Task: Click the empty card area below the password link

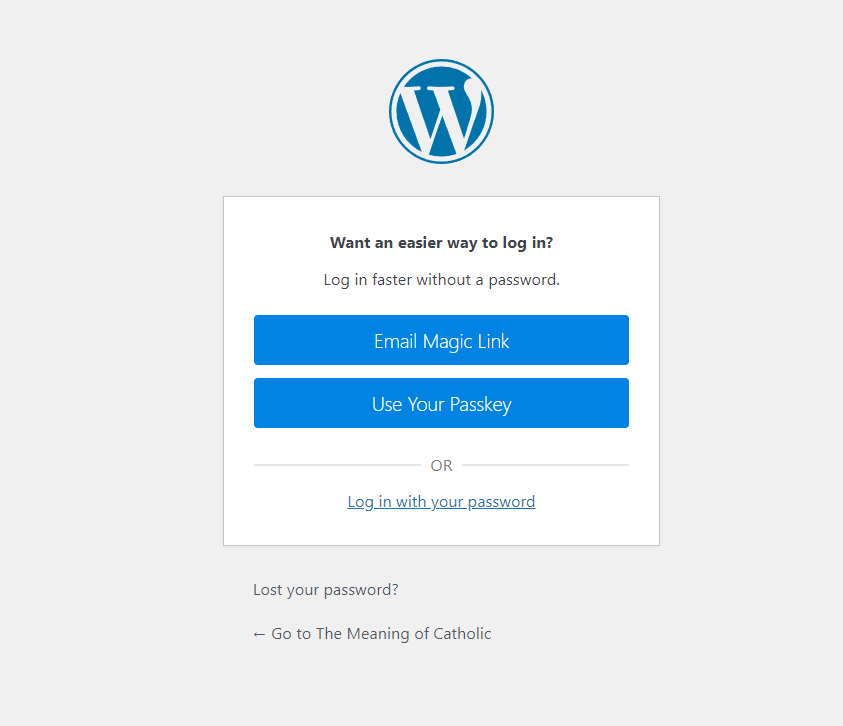Action: (x=441, y=529)
